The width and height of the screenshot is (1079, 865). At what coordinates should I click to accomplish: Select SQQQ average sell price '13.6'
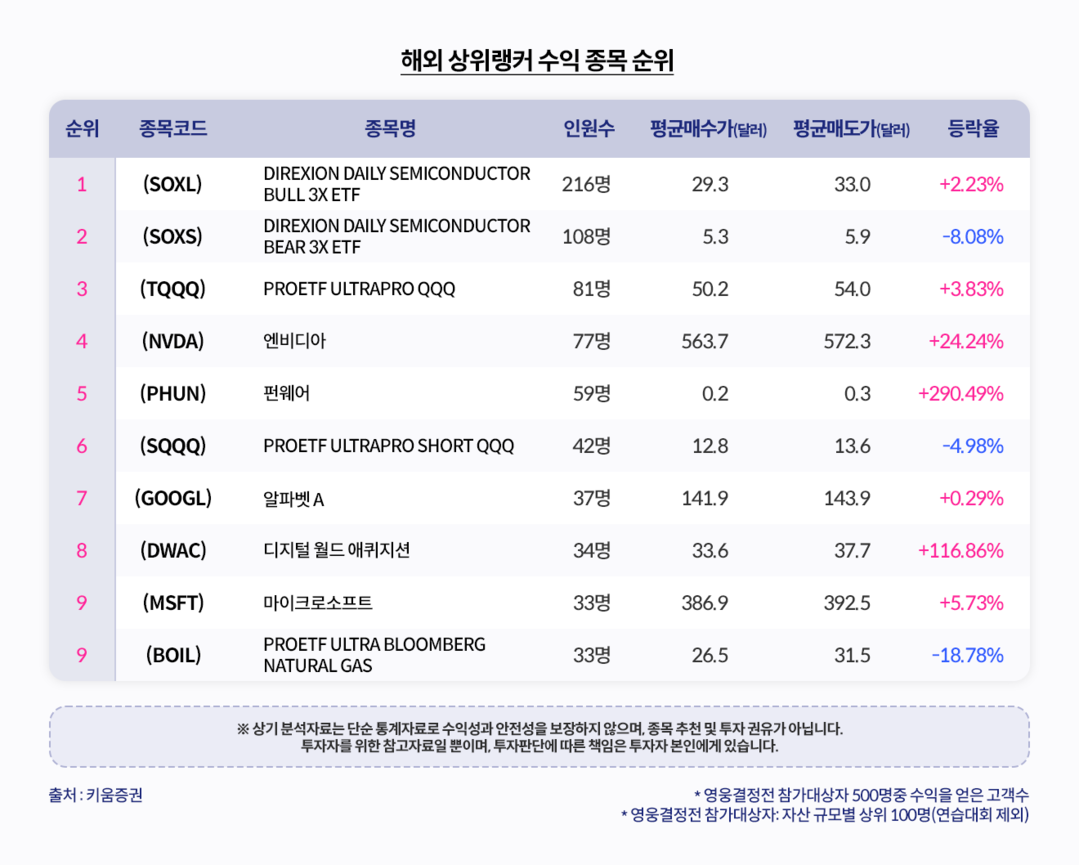(x=853, y=446)
